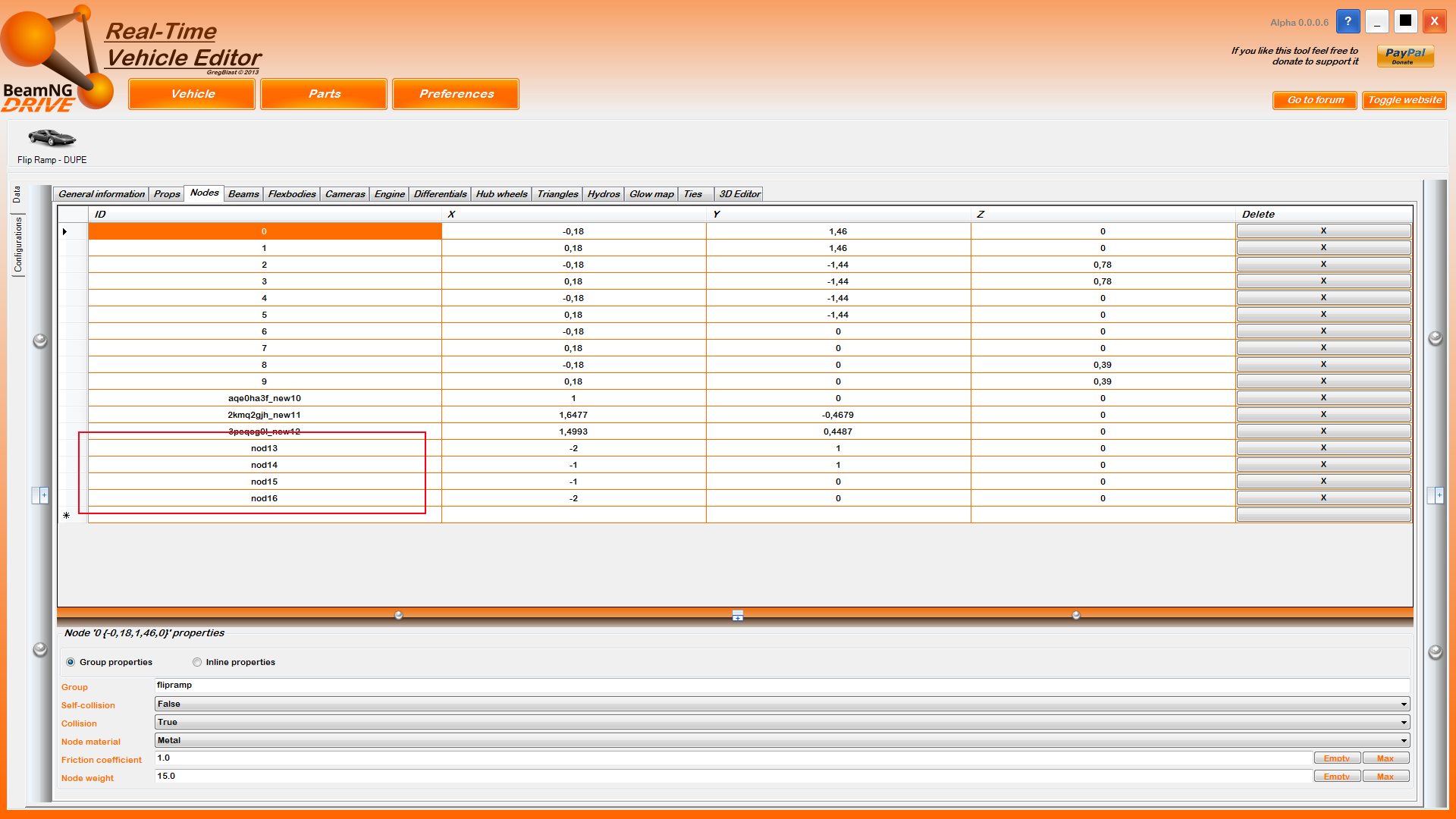The image size is (1456, 819).
Task: Click the Flip Ramp car thumbnail
Action: click(52, 138)
